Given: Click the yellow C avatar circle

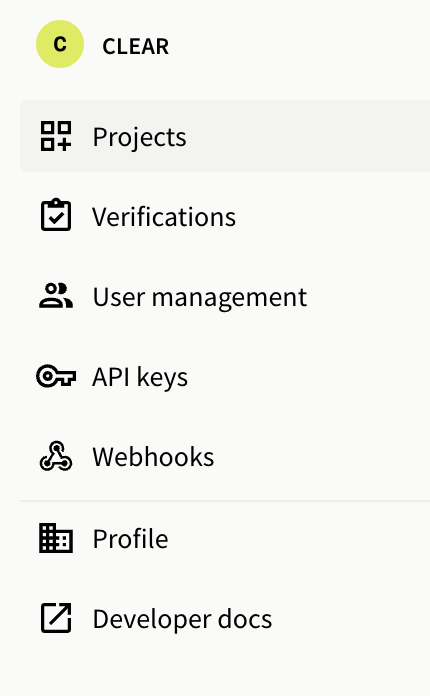Looking at the screenshot, I should tap(60, 44).
